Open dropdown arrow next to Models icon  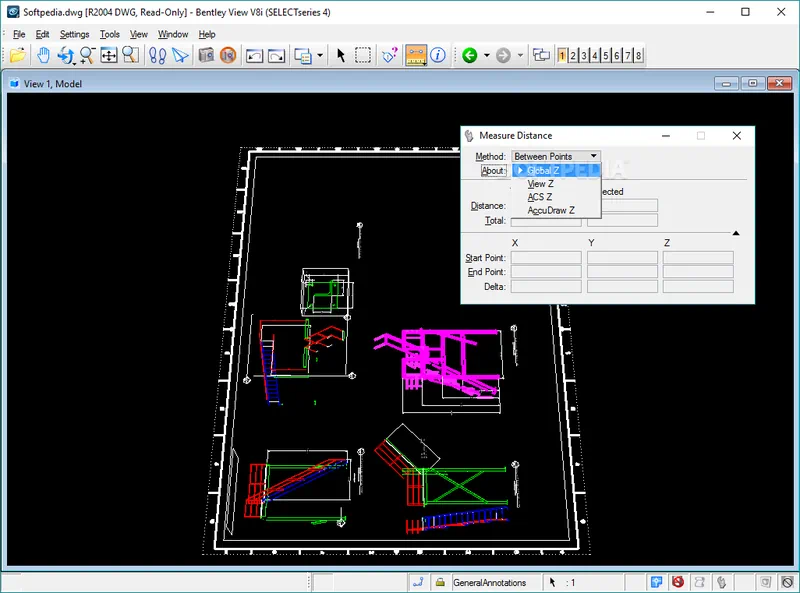320,55
